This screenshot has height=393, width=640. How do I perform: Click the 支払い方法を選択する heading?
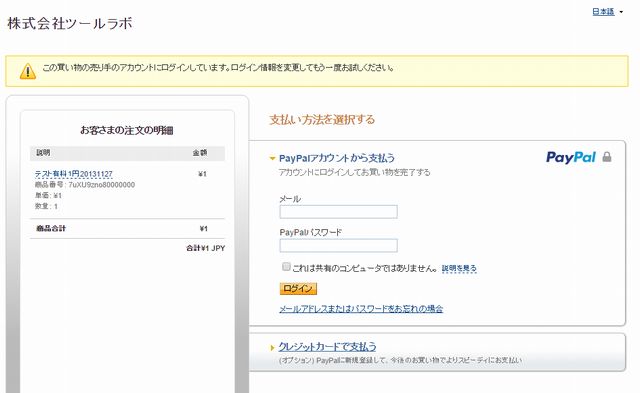coord(322,120)
